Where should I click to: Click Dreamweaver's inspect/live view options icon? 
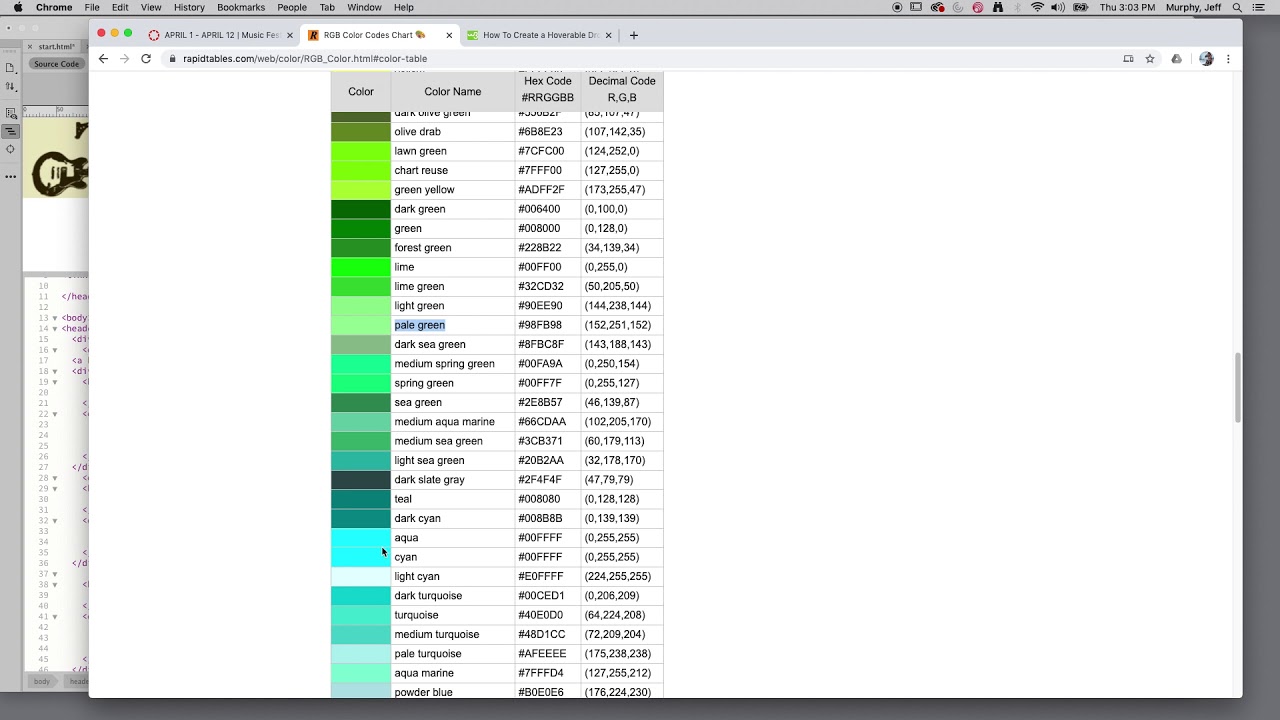(x=10, y=113)
